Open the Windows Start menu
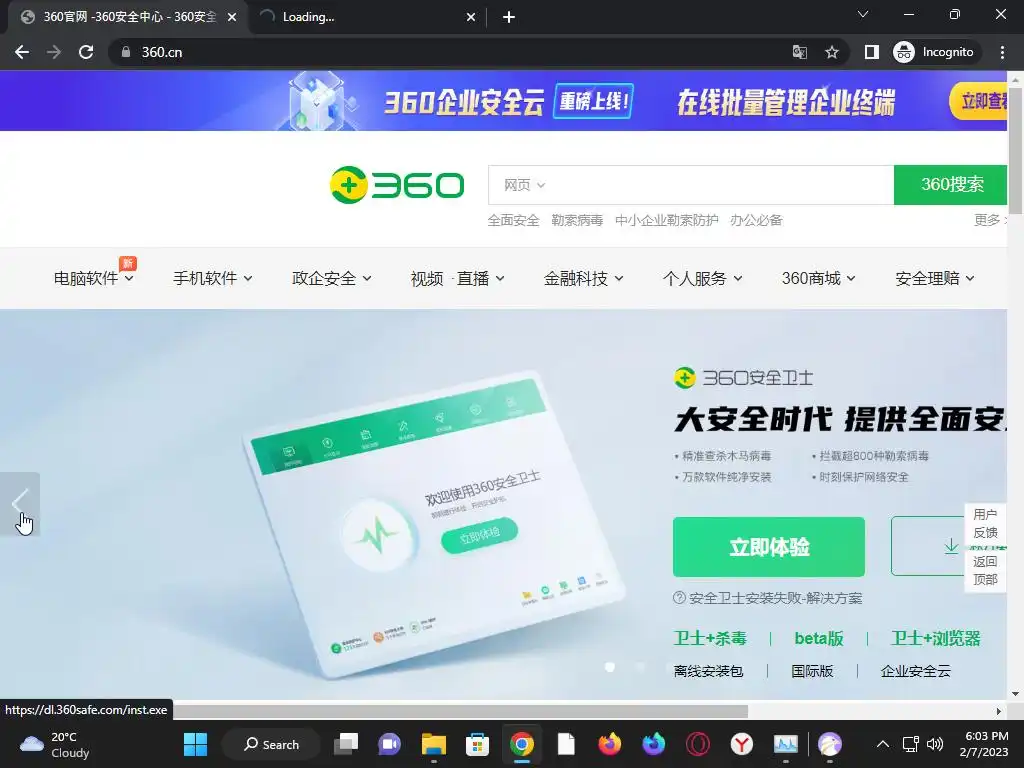Image resolution: width=1024 pixels, height=768 pixels. (x=195, y=744)
